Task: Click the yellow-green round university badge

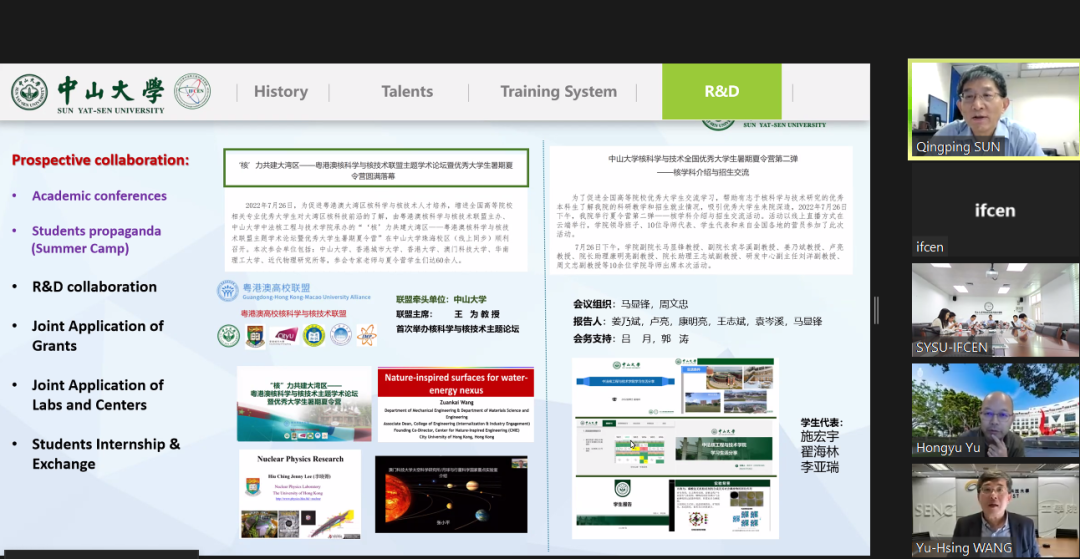Action: pos(314,336)
